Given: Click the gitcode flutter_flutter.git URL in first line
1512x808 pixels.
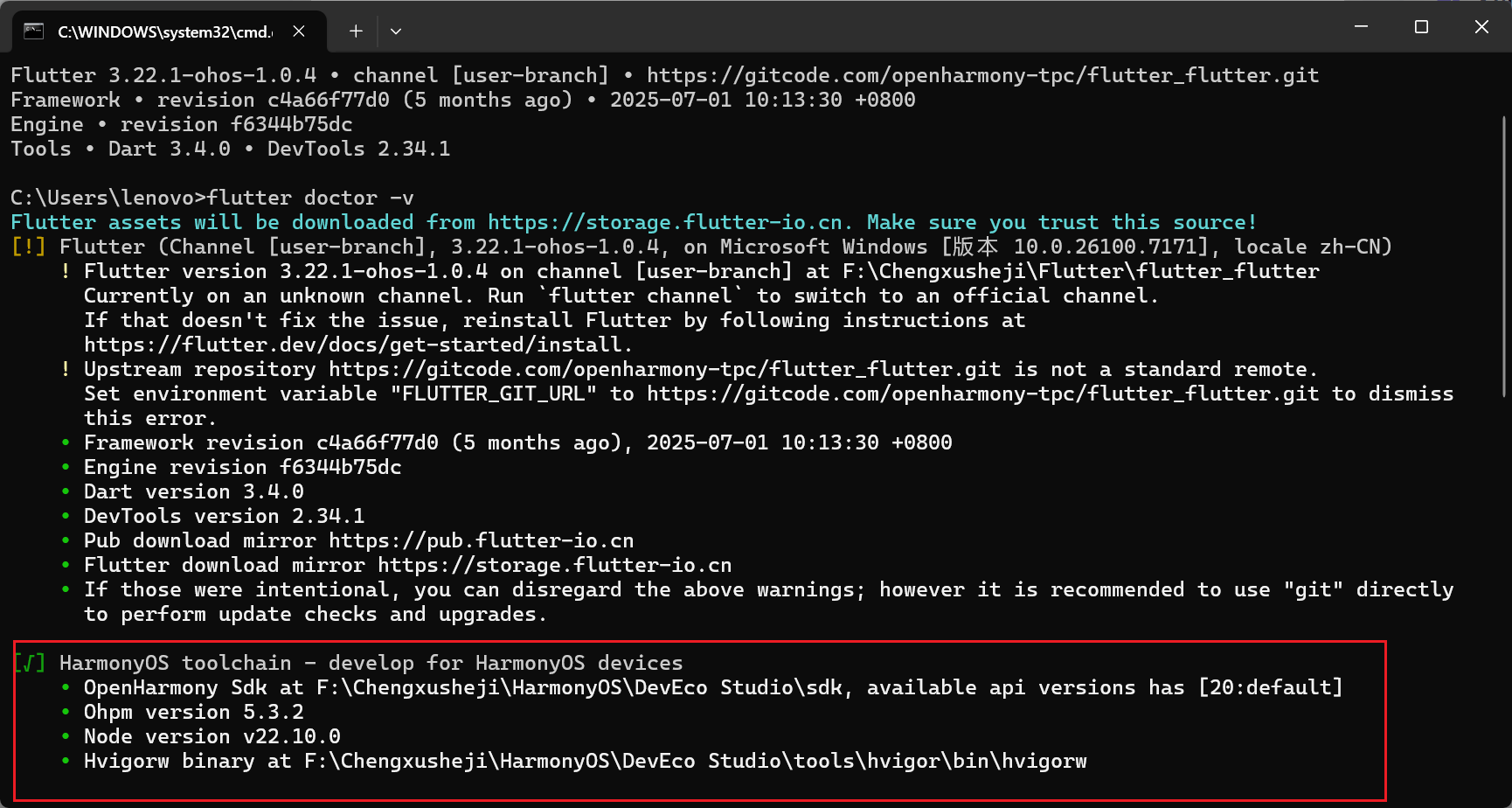Looking at the screenshot, I should 982,75.
